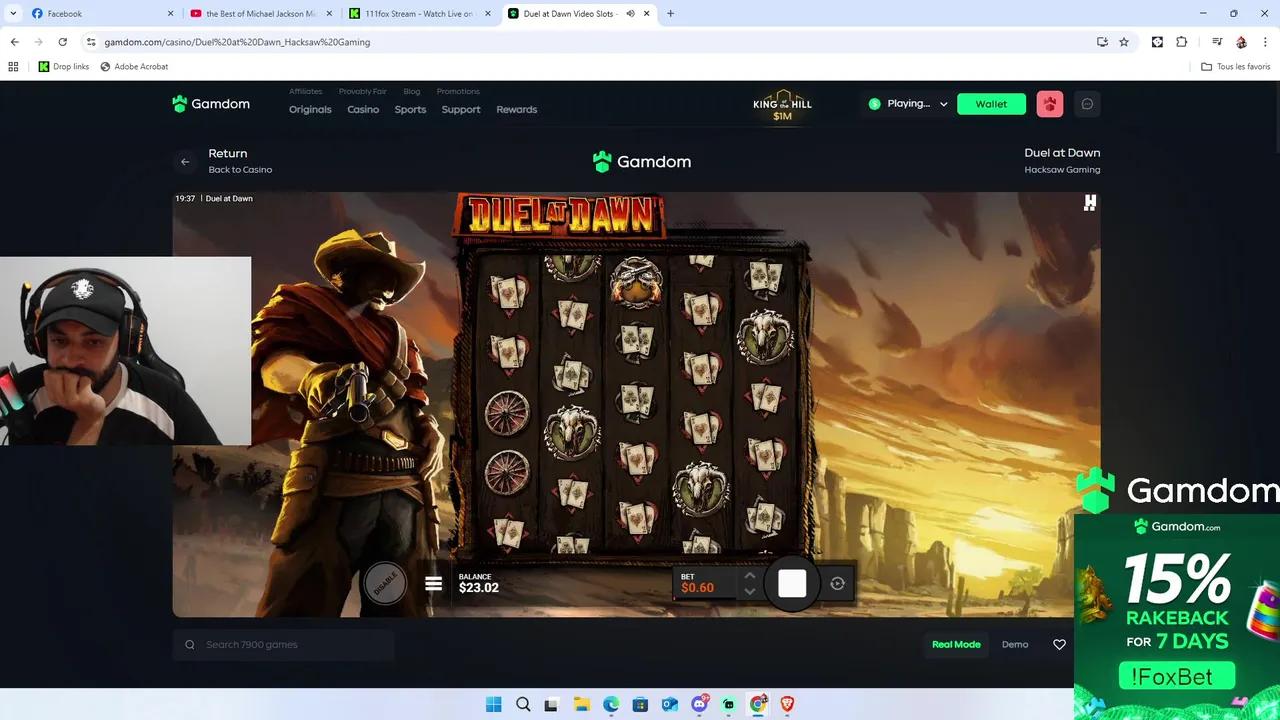
Task: Open the Support page
Action: (461, 110)
